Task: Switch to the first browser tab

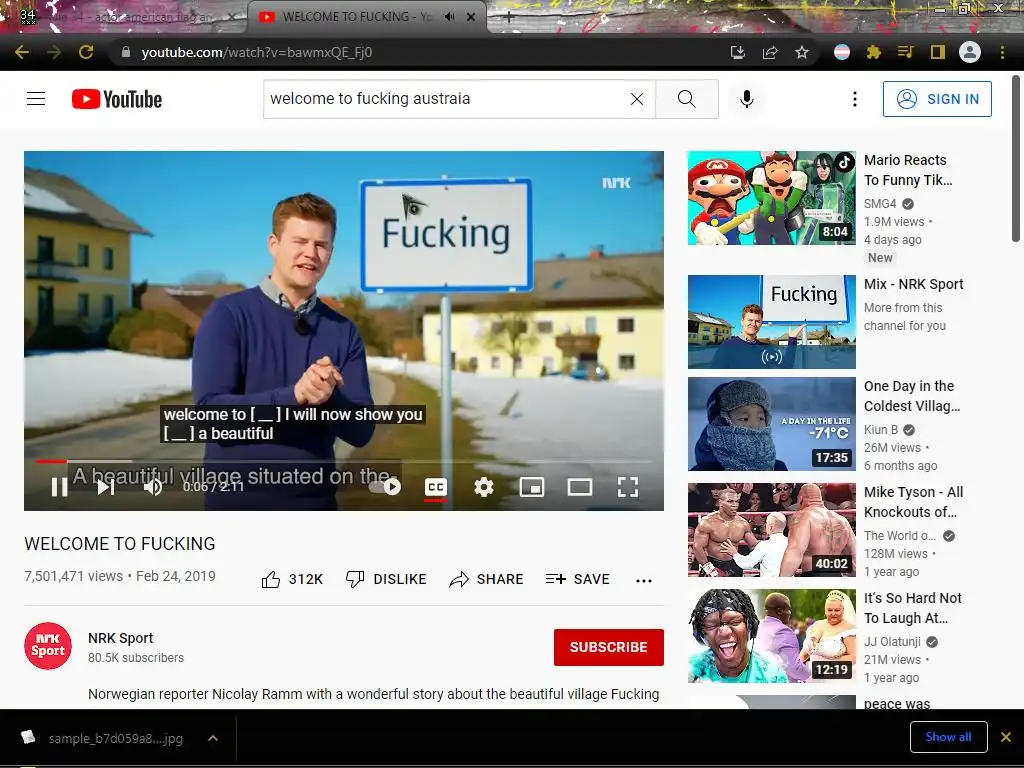Action: pyautogui.click(x=124, y=17)
